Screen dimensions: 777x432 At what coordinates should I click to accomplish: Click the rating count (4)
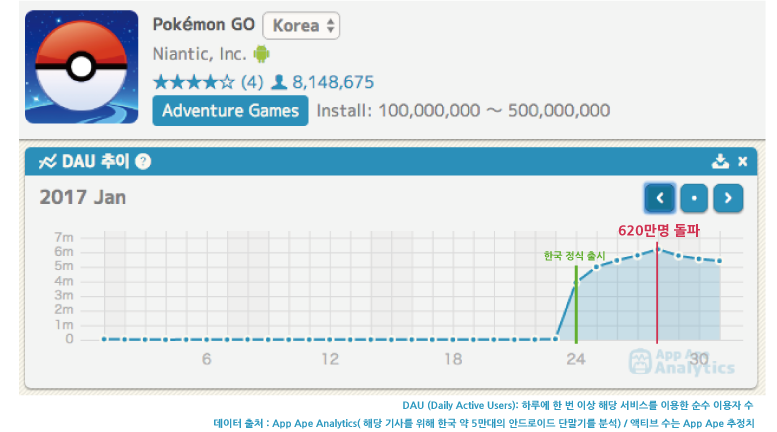coord(252,82)
